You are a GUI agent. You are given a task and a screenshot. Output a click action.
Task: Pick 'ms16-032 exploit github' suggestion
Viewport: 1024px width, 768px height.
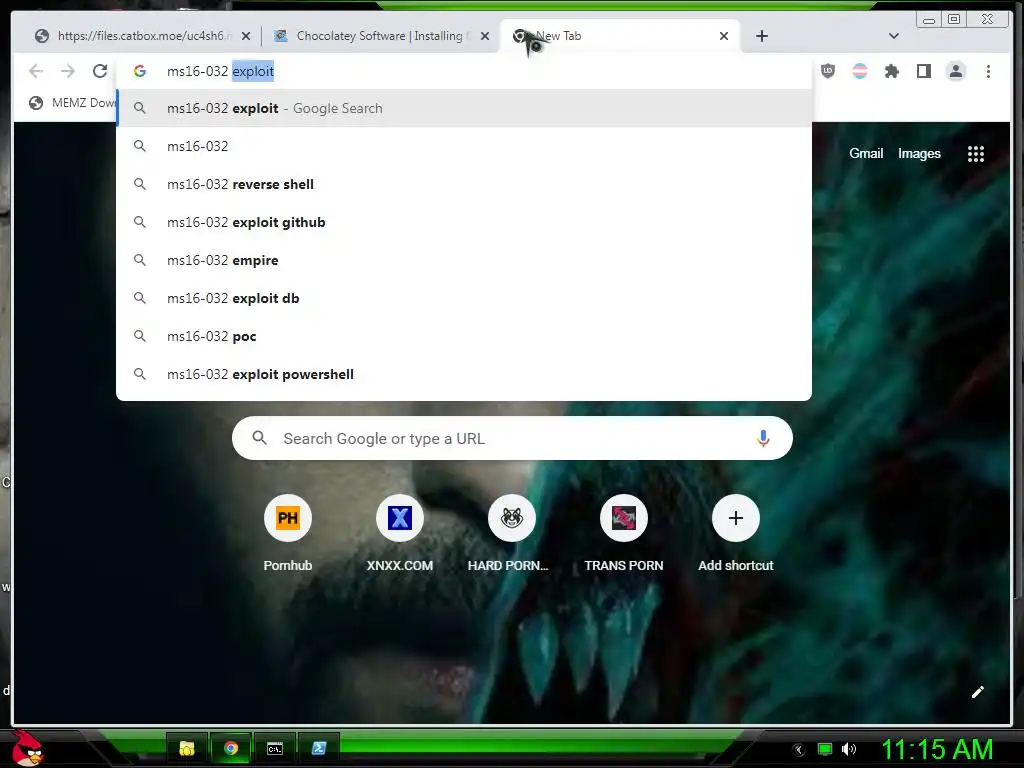(x=464, y=222)
